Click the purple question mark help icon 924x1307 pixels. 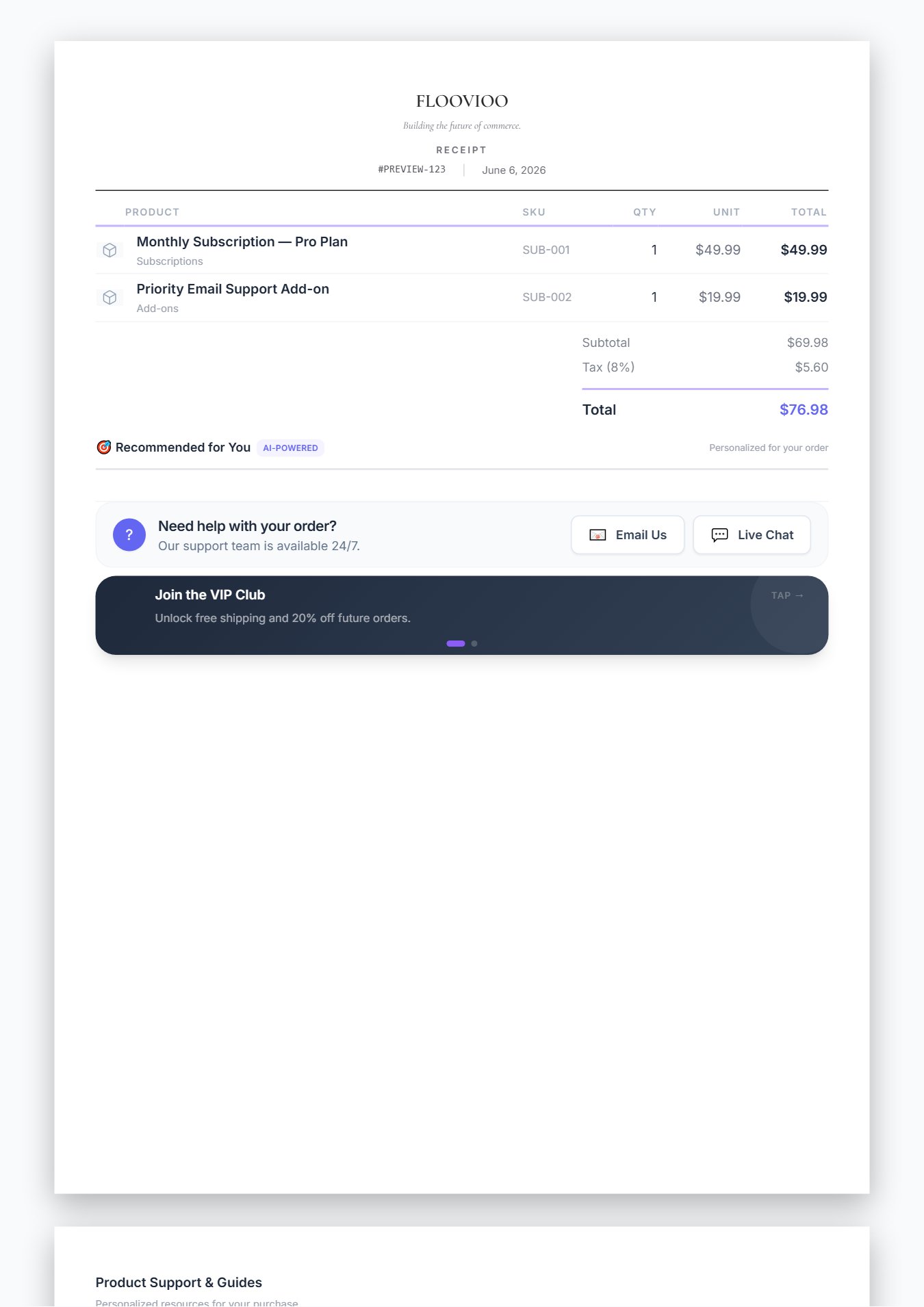(x=129, y=535)
